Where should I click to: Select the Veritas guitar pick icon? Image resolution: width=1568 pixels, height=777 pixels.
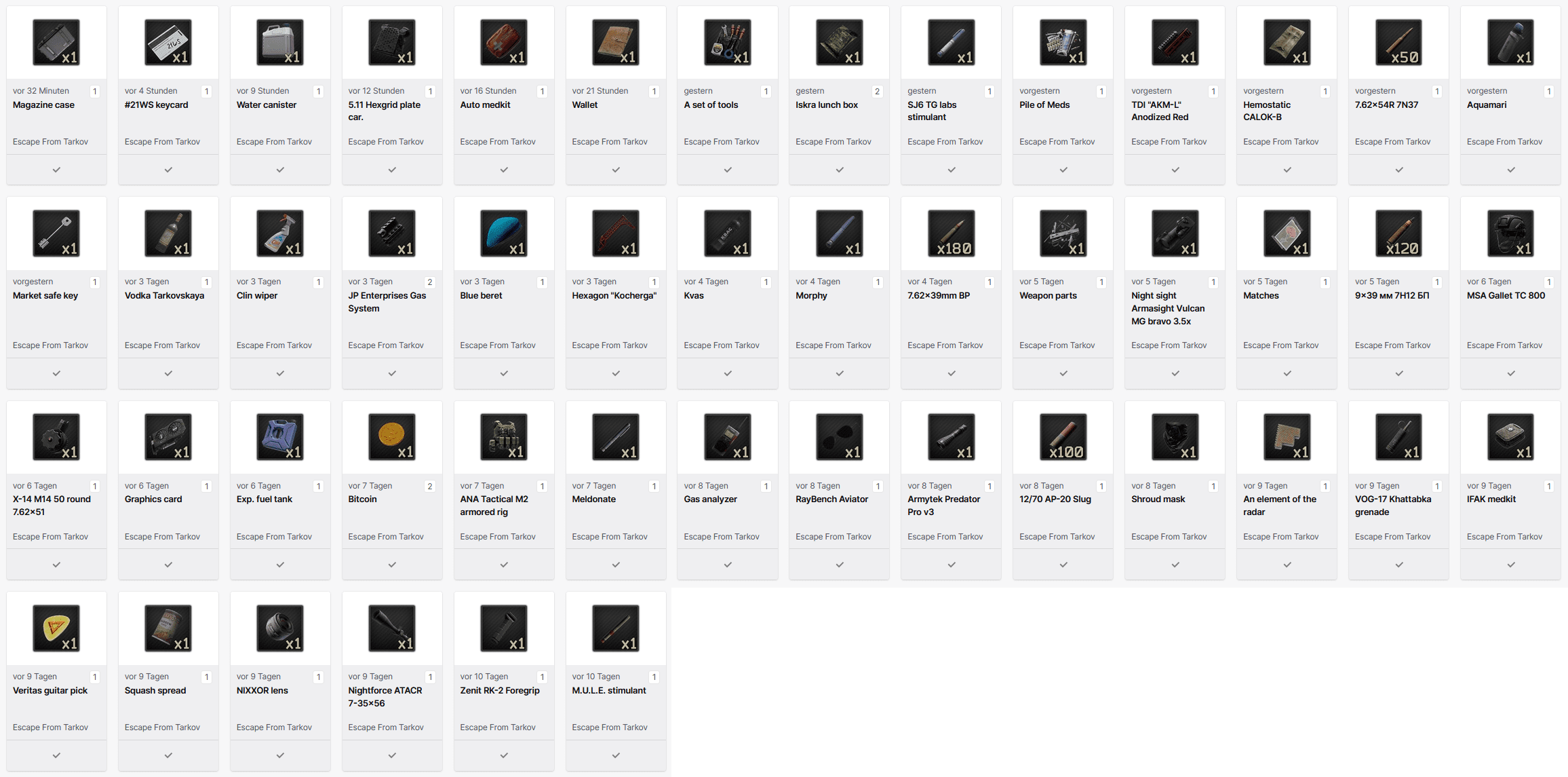point(56,628)
